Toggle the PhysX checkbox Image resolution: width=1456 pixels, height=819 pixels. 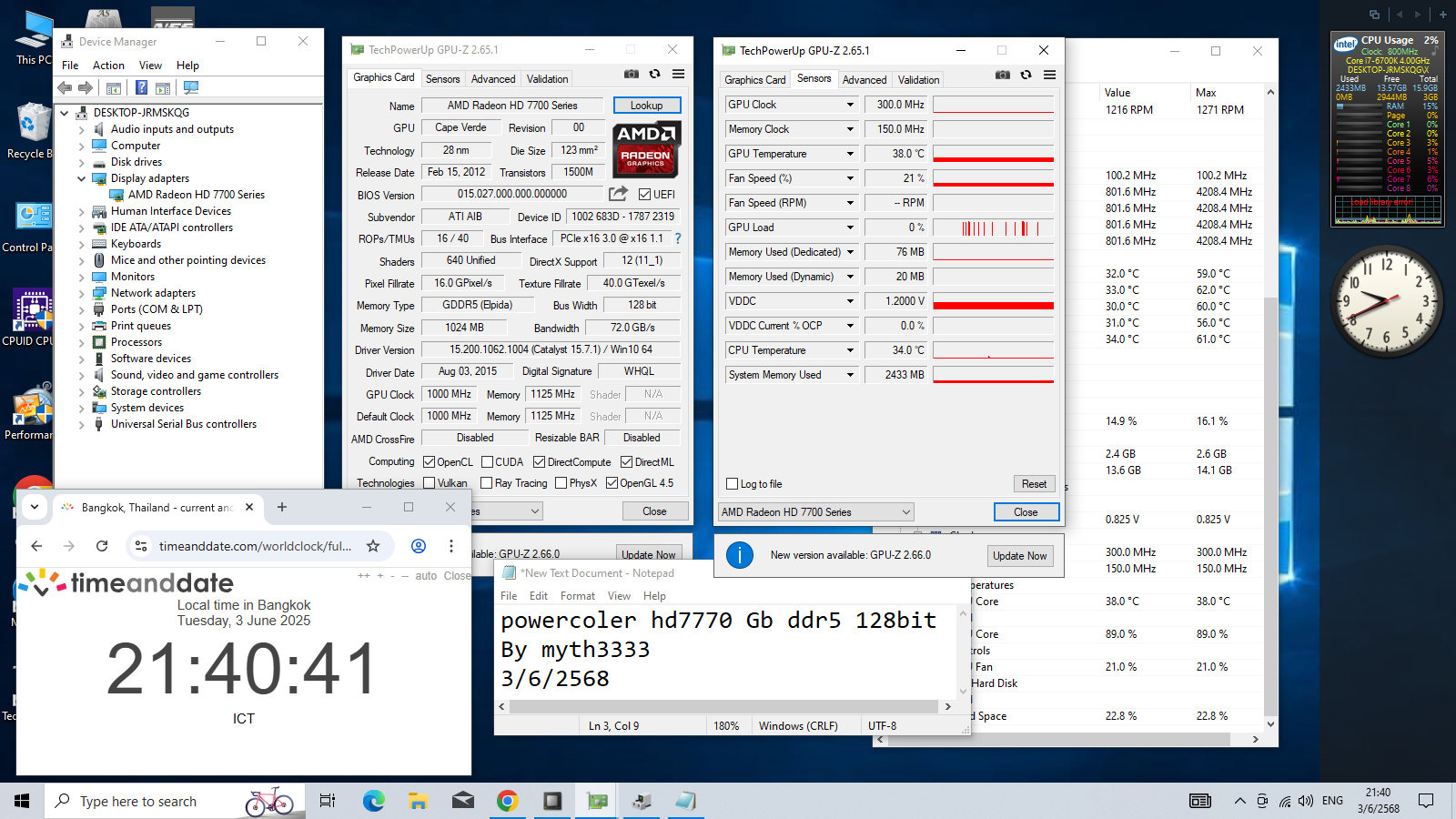tap(561, 483)
